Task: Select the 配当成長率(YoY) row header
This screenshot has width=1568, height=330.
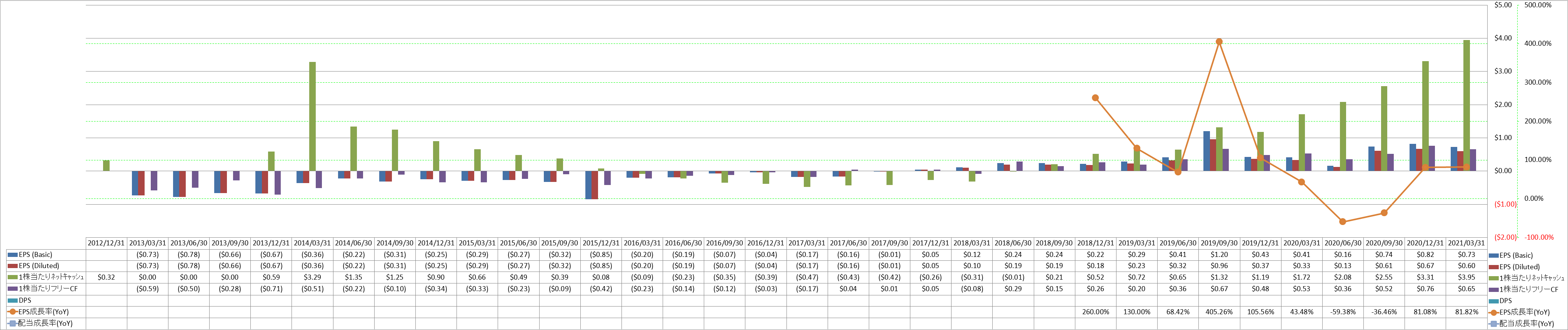Action: click(46, 323)
